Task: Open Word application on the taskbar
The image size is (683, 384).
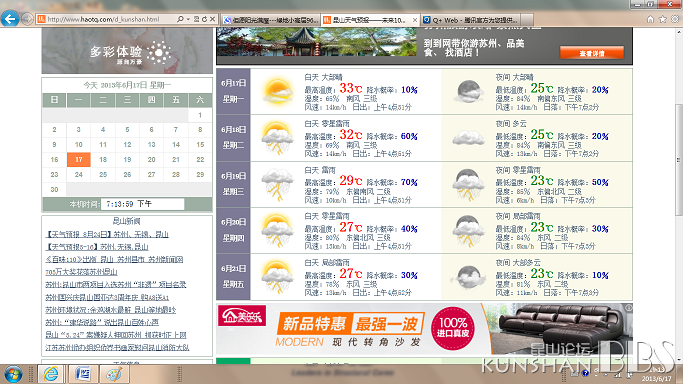Action: [x=82, y=374]
